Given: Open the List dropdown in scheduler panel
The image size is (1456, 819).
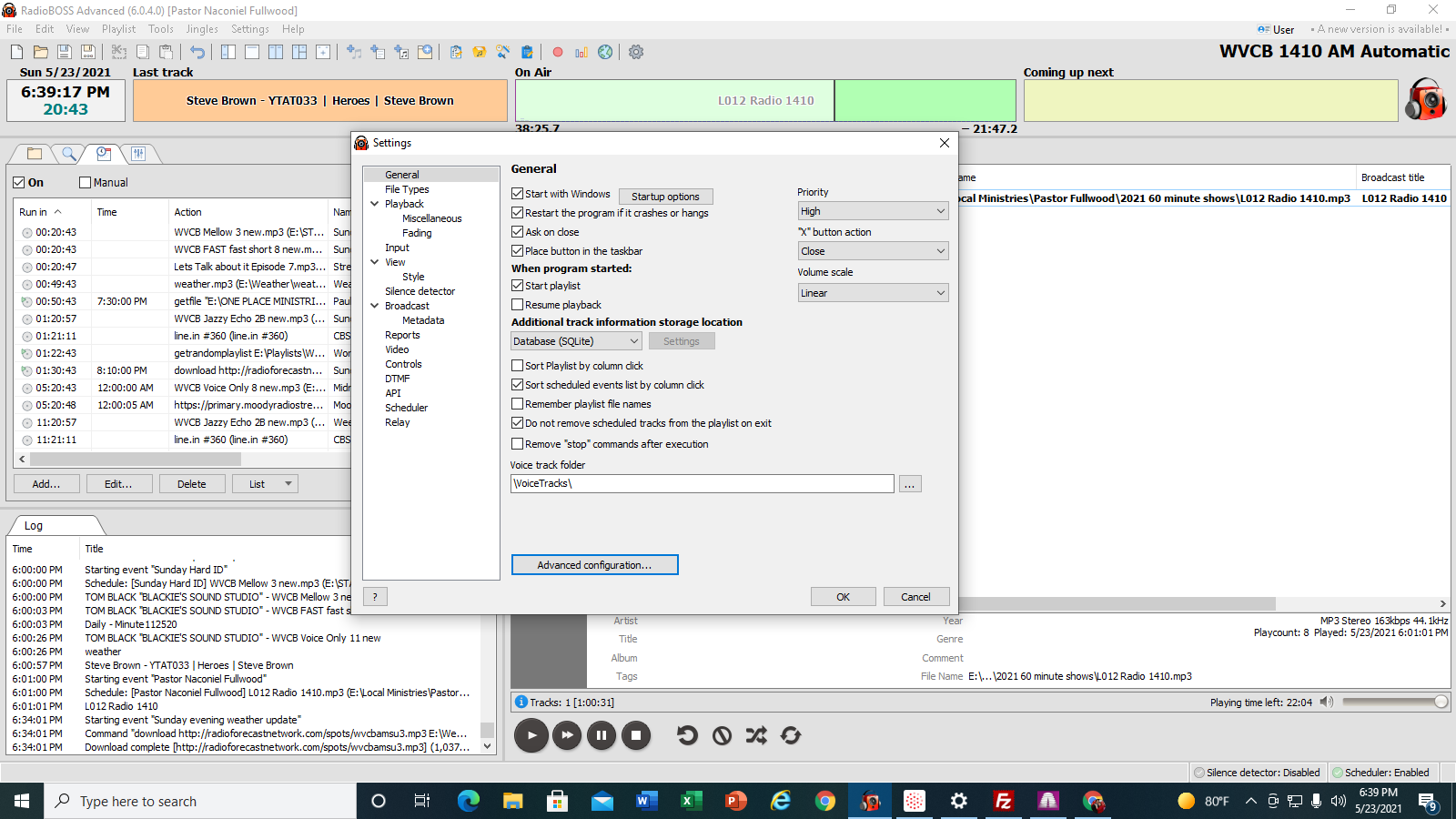Looking at the screenshot, I should 265,484.
